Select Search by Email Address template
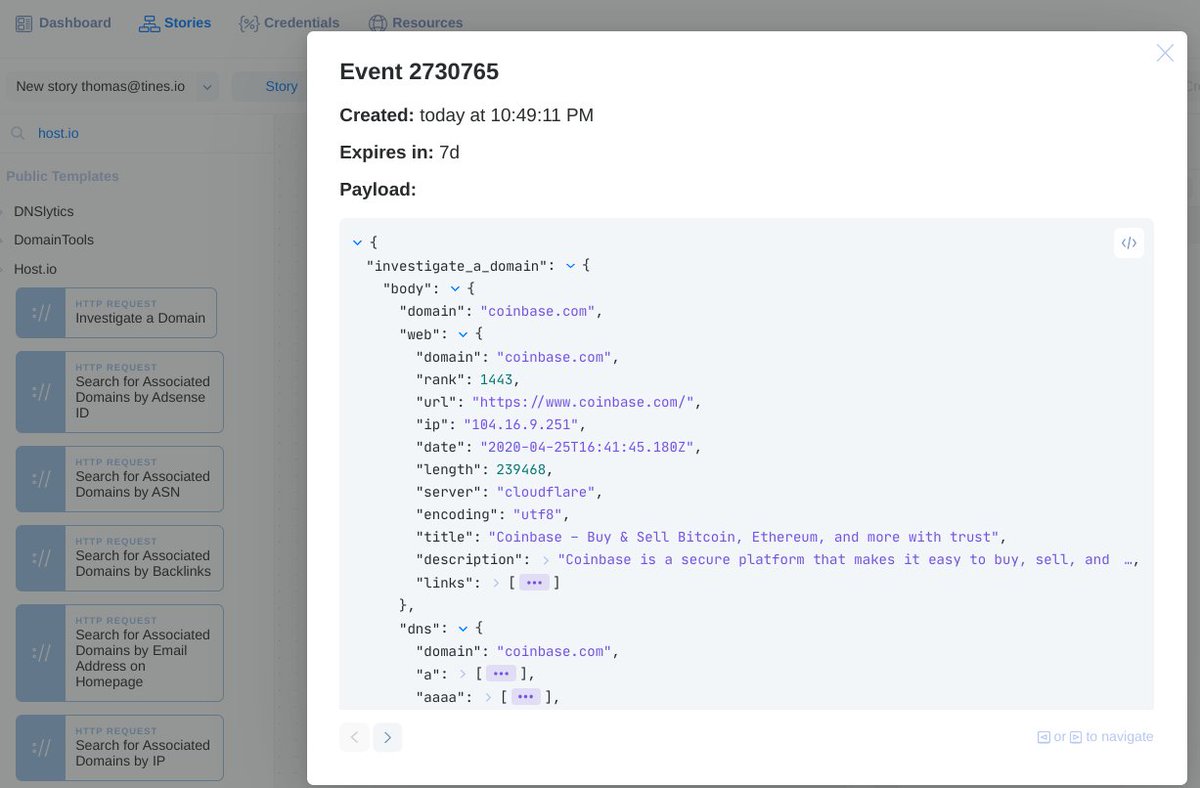This screenshot has width=1200, height=788. [x=120, y=653]
